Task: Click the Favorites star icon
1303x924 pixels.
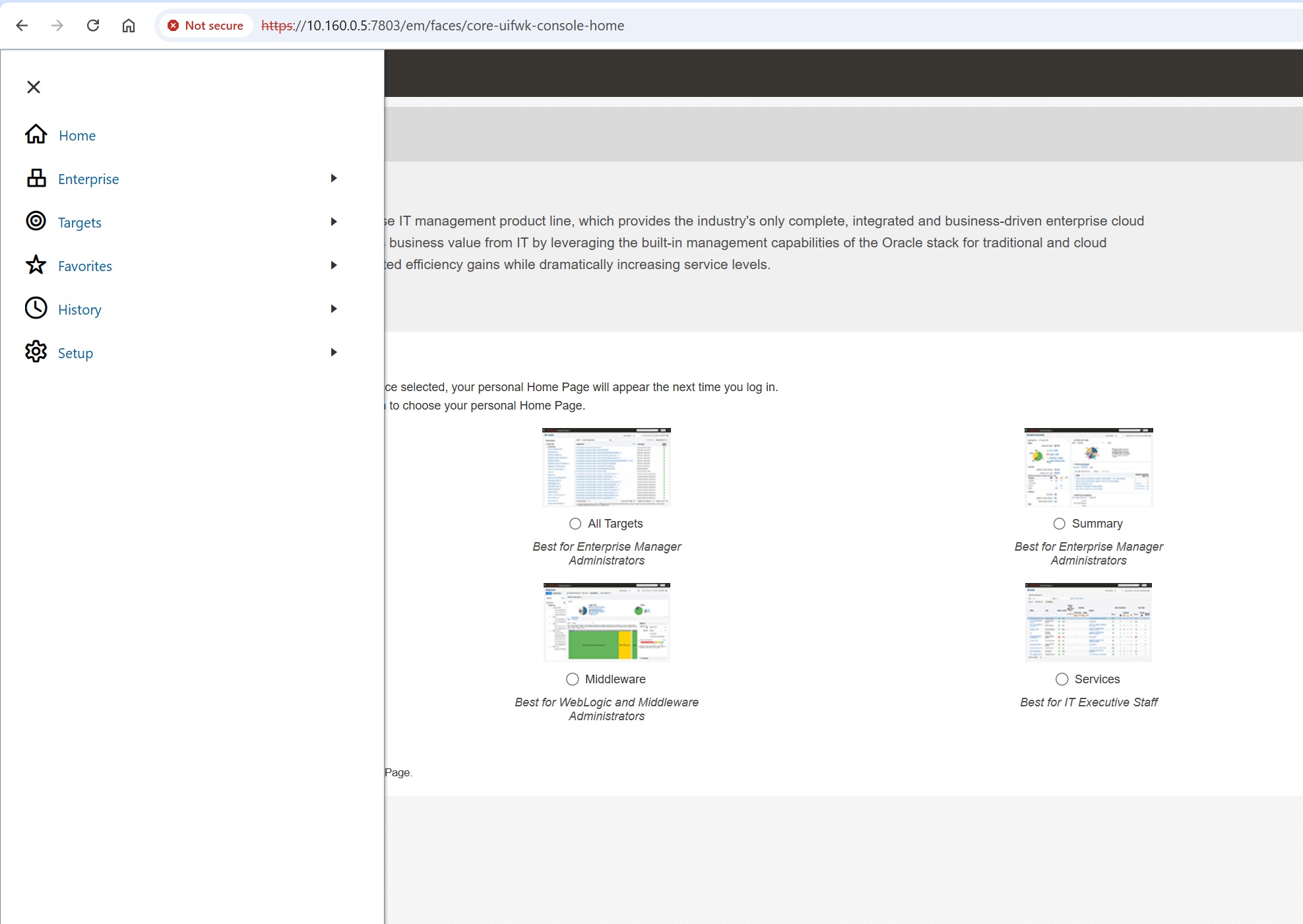Action: click(36, 265)
